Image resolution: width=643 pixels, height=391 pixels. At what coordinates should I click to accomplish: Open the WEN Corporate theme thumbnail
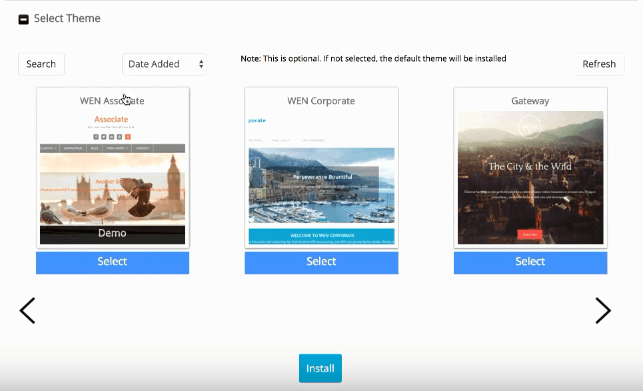[322, 178]
